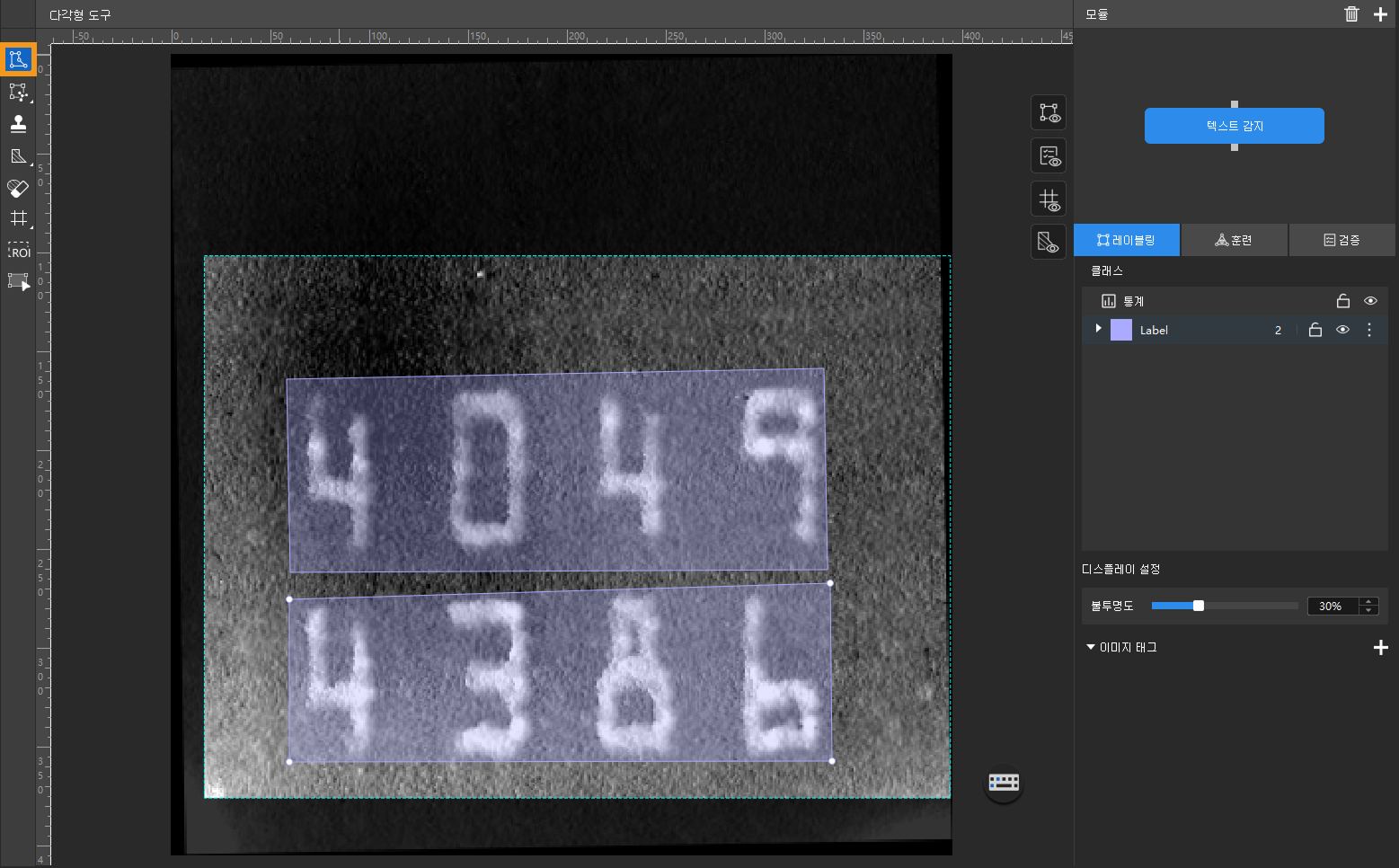The image size is (1399, 868).
Task: Unlock the Label class lock icon
Action: click(x=1315, y=330)
